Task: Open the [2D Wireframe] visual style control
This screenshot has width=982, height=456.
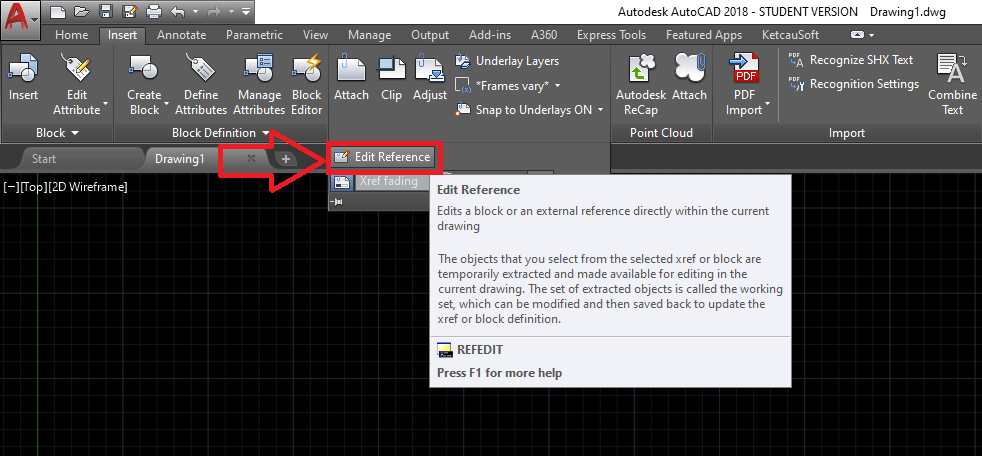Action: click(x=88, y=186)
